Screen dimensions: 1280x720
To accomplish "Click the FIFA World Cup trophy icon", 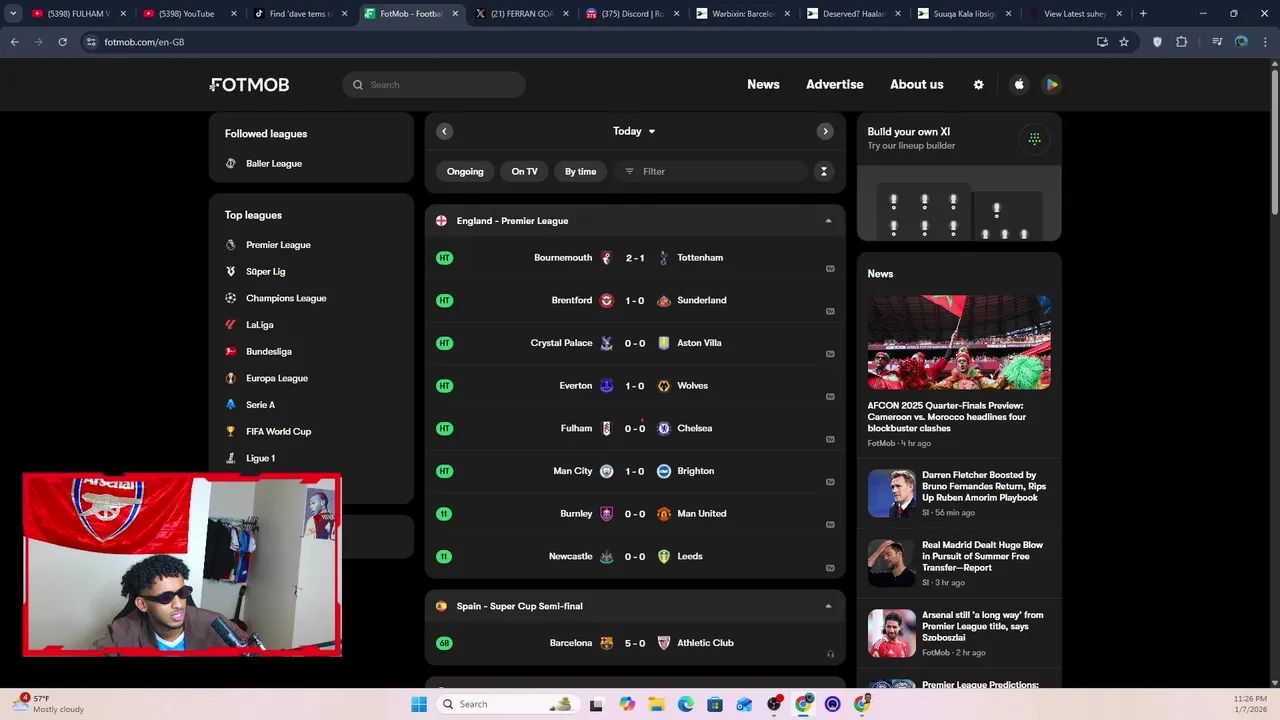I will 231,432.
